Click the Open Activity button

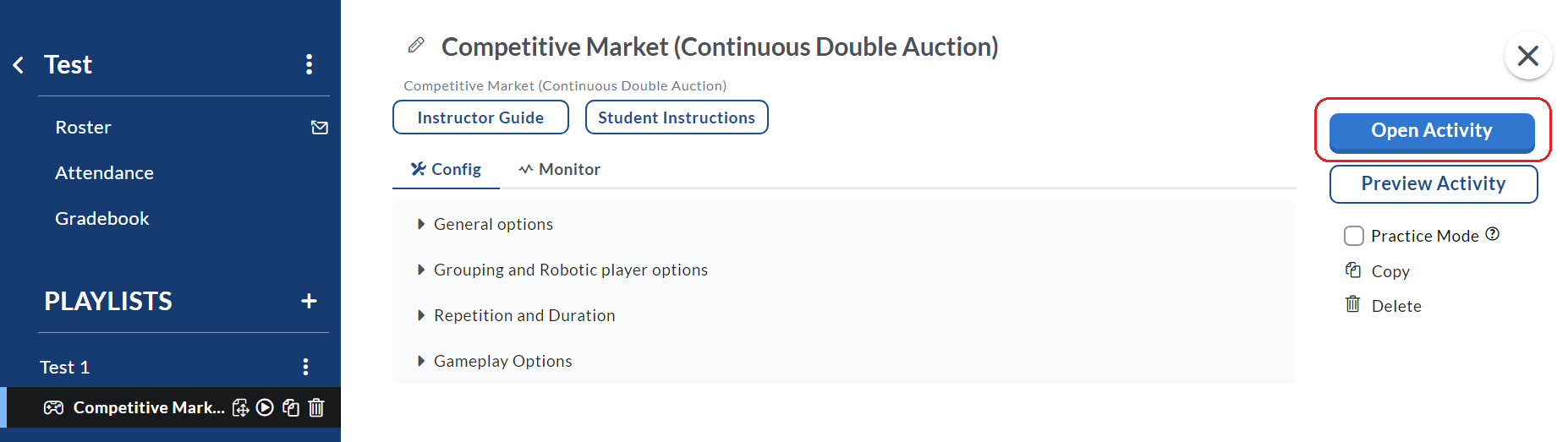[x=1432, y=131]
